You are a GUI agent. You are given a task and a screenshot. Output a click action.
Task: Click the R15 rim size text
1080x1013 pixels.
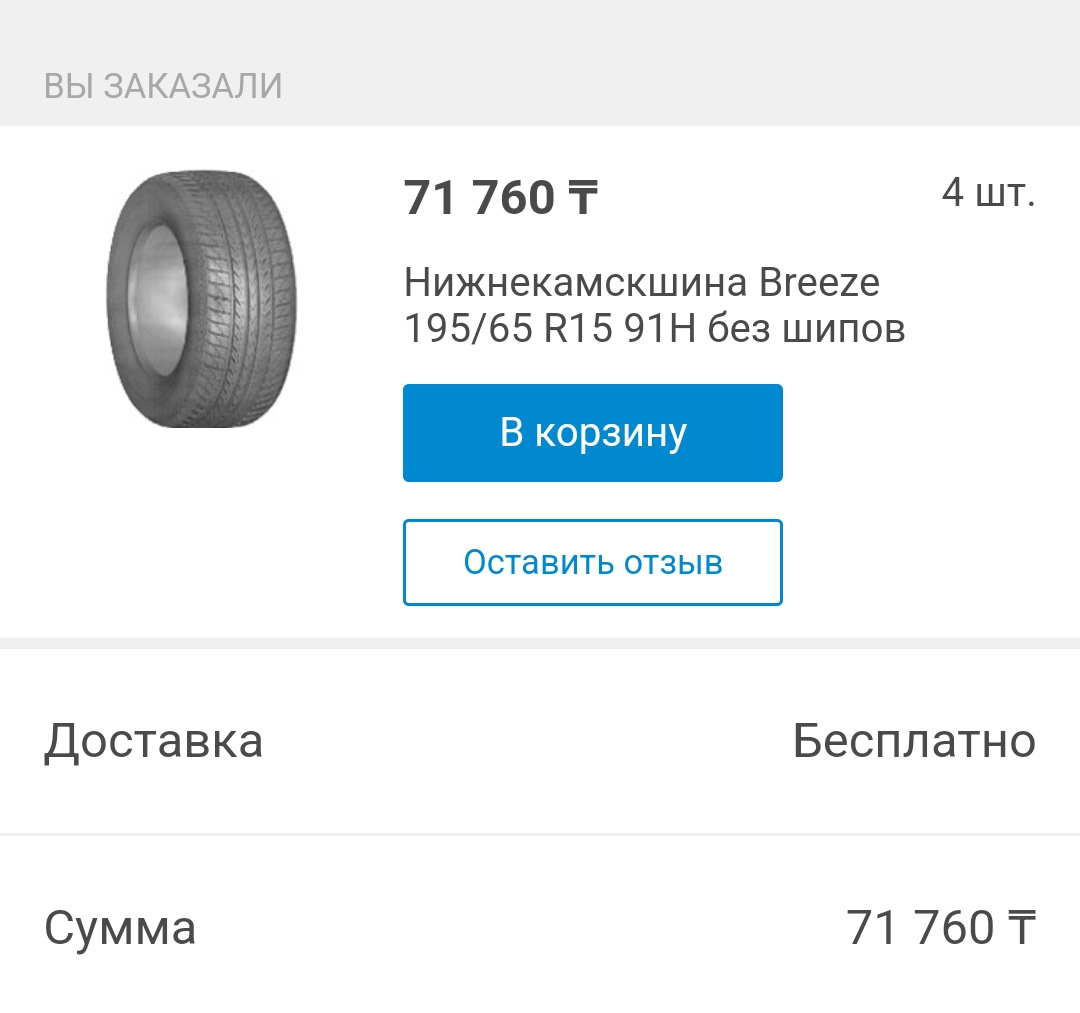577,329
